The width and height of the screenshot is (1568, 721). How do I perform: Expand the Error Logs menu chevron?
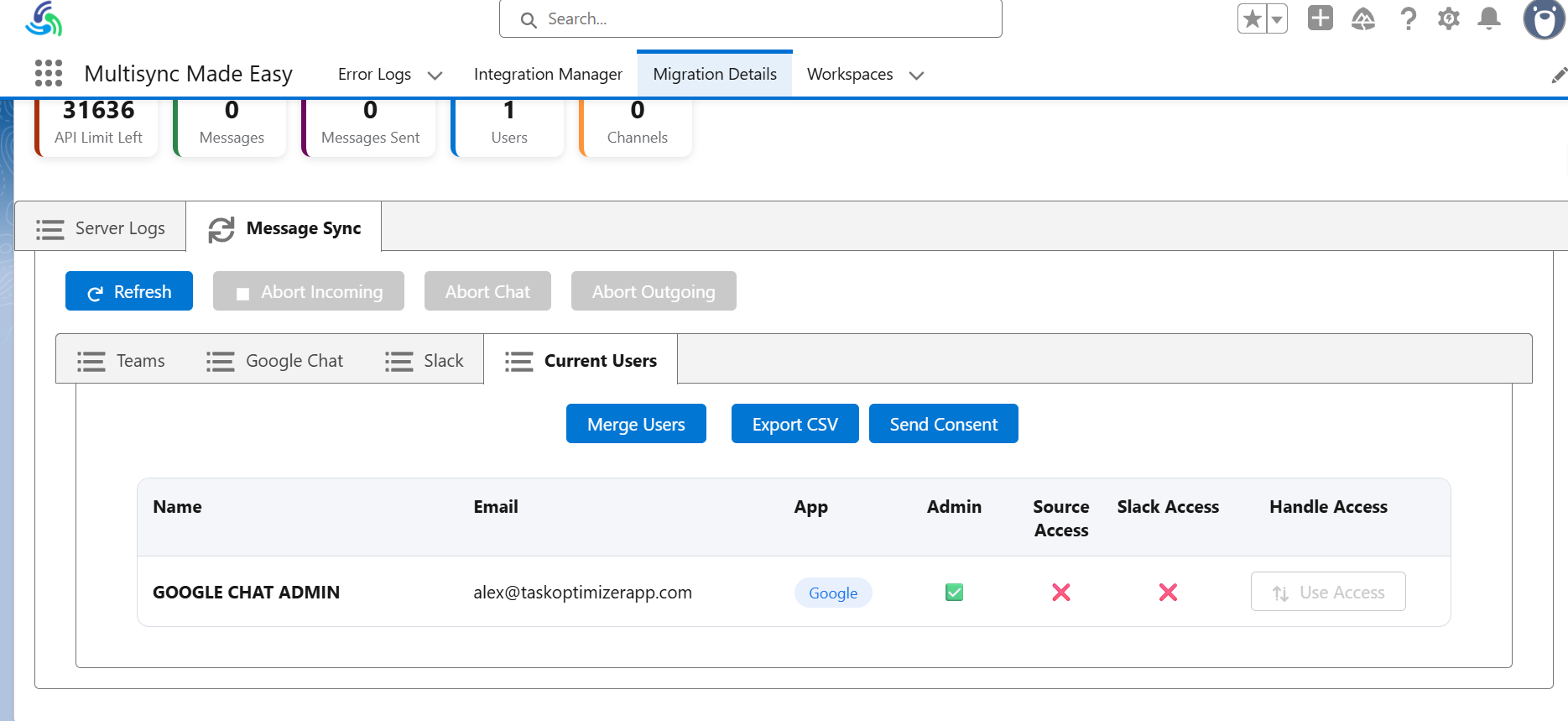coord(435,76)
